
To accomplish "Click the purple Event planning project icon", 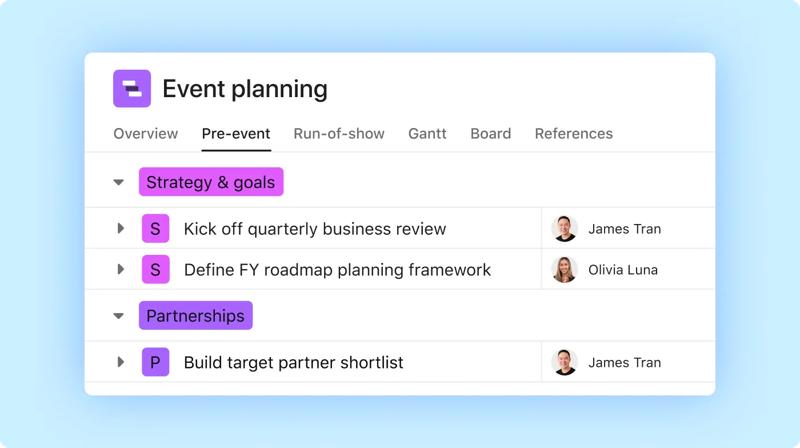I will tap(132, 89).
